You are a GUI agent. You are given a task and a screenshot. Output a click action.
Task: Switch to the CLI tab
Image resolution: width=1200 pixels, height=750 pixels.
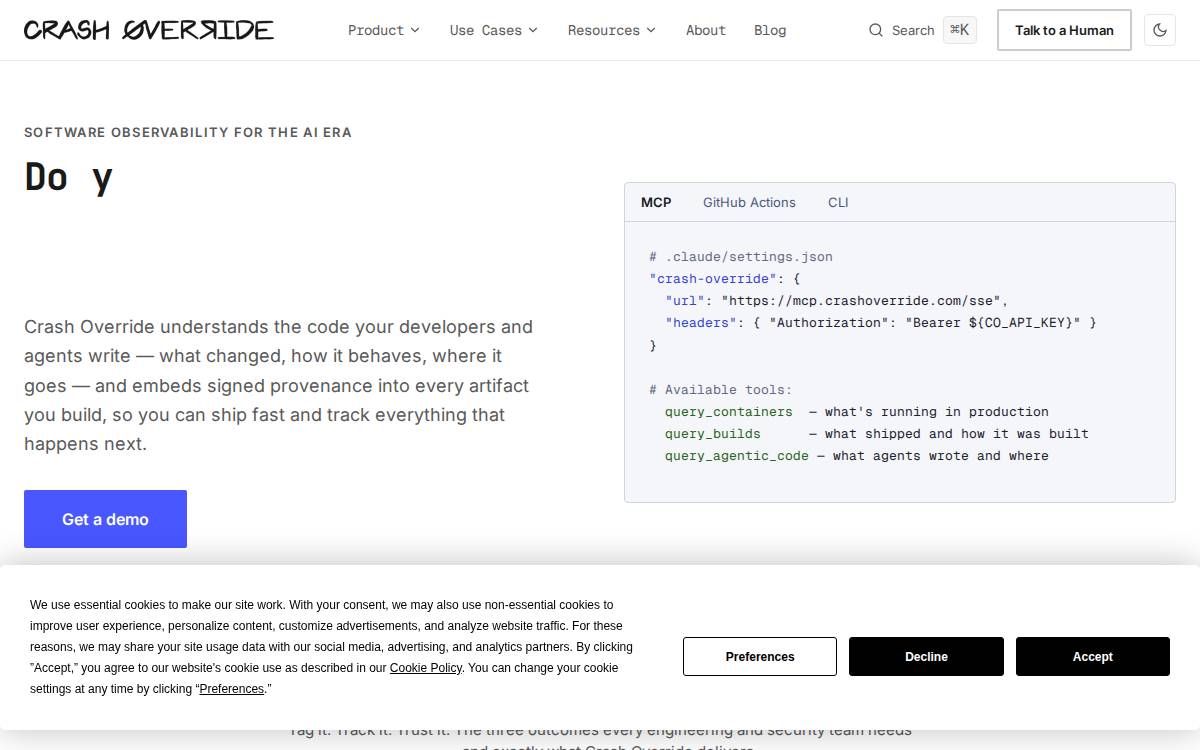[x=838, y=202]
